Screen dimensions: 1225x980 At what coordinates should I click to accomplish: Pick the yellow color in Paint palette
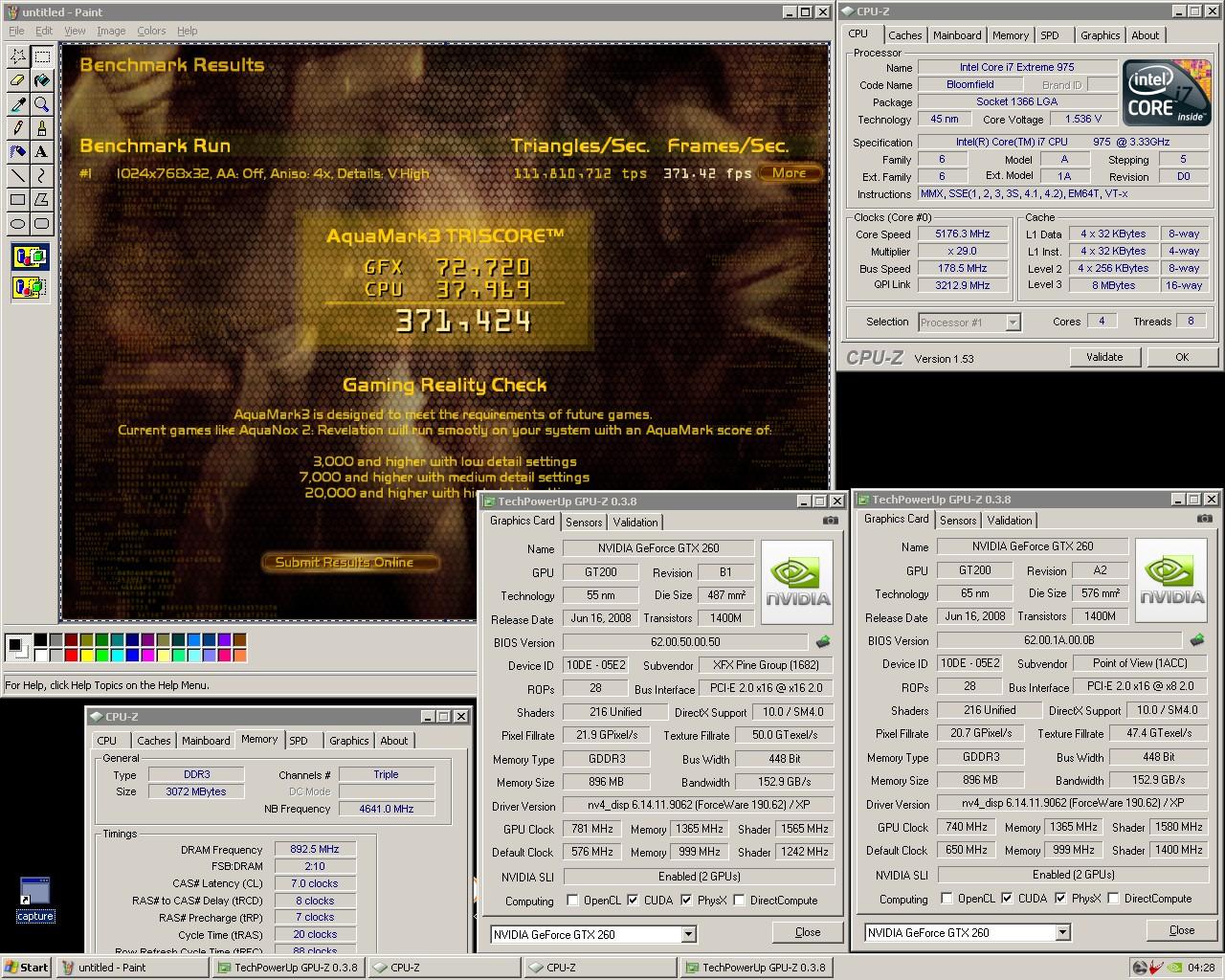coord(85,656)
